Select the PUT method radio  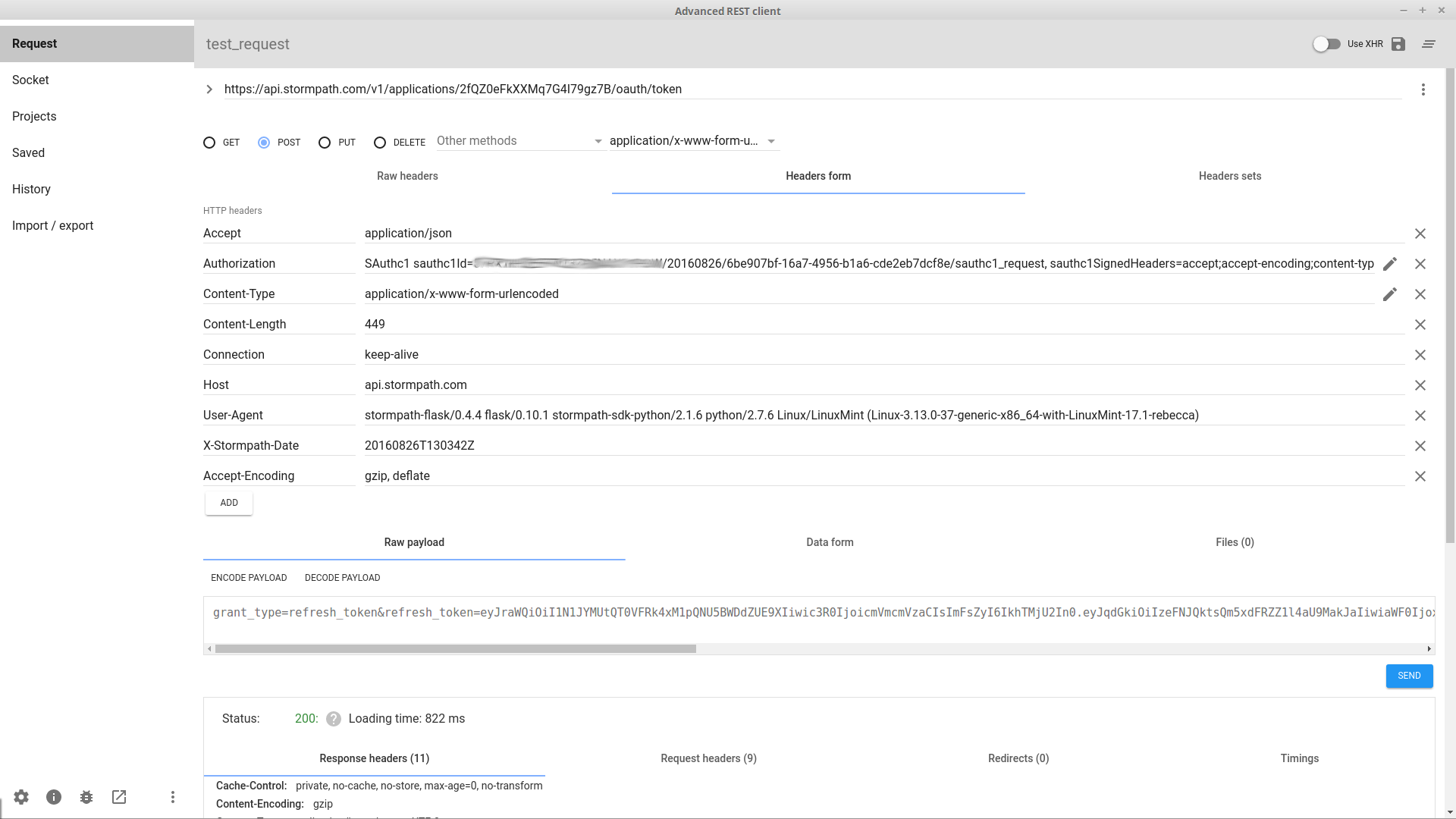[325, 143]
